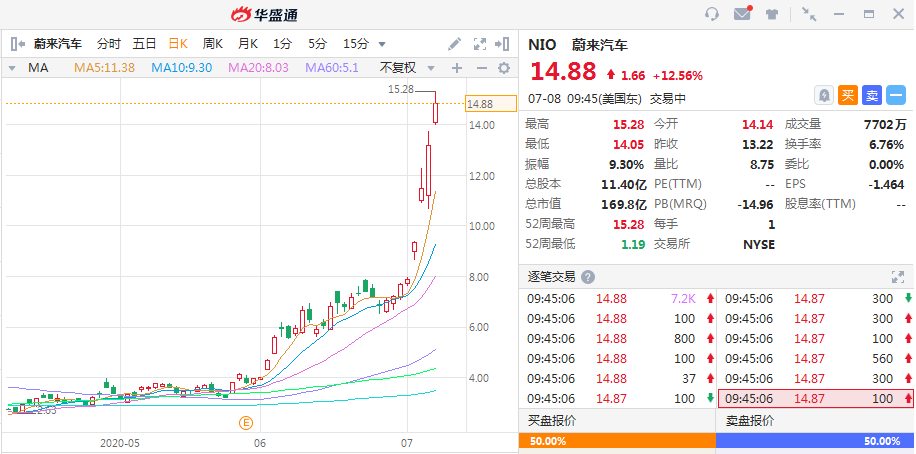Screen dimensions: 916x454
Task: Collapse left panel next to 蔚来汽车
Action: point(18,44)
